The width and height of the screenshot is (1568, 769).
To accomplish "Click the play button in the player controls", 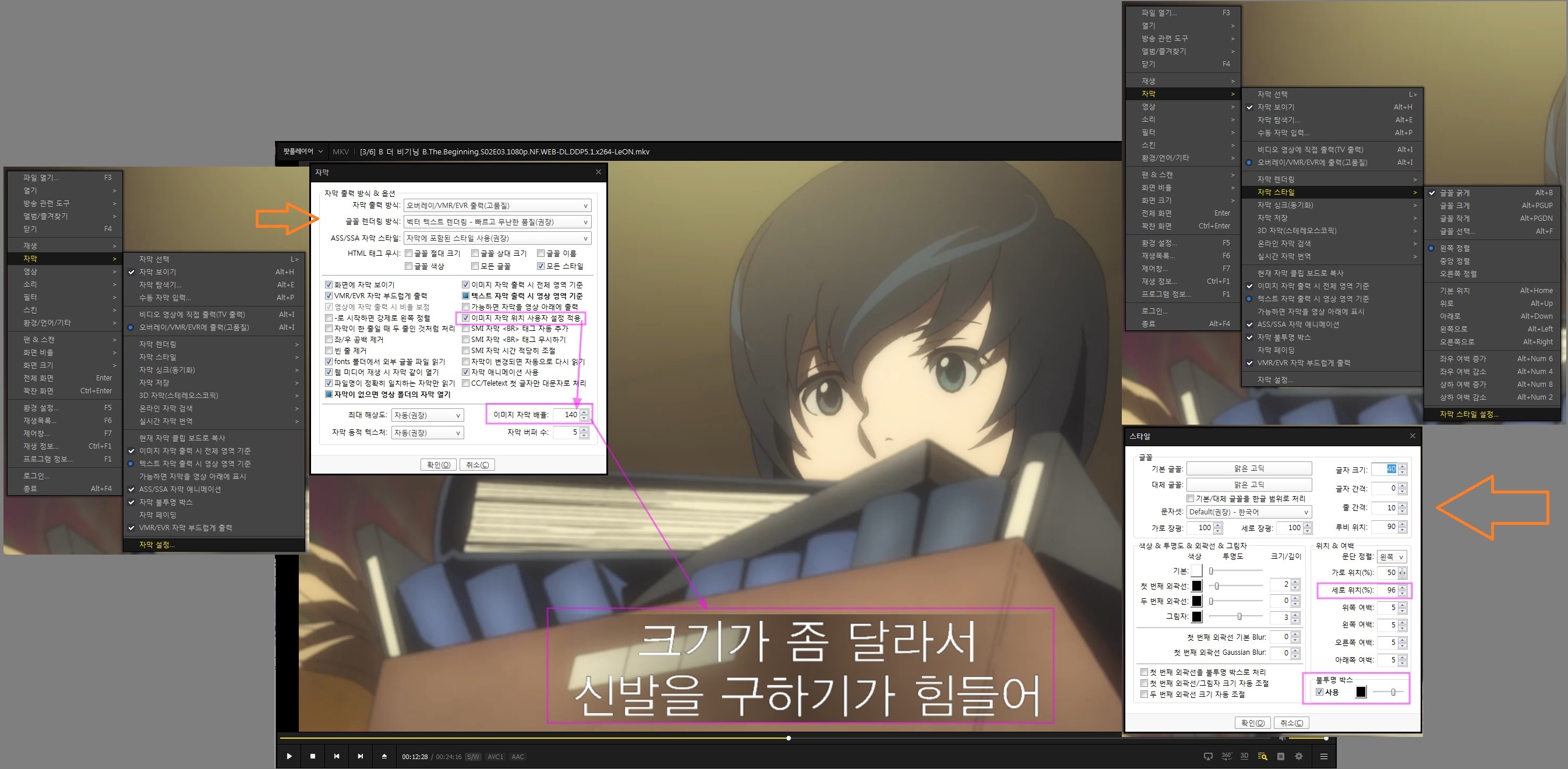I will [x=289, y=756].
